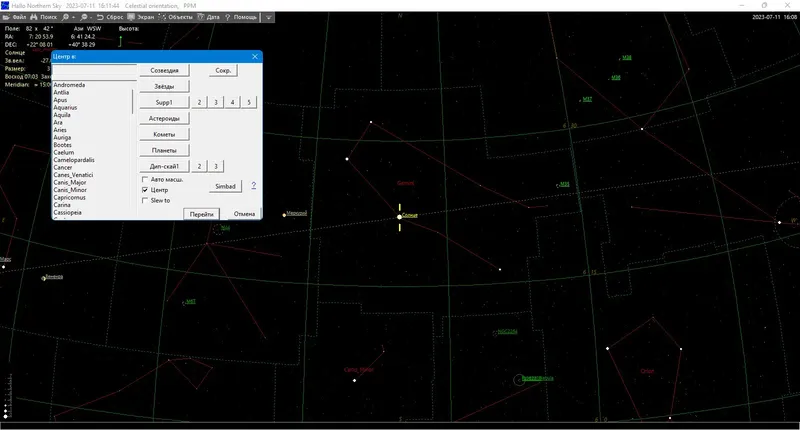The width and height of the screenshot is (800, 430).
Task: Uncheck the Центр checkbox
Action: pyautogui.click(x=145, y=190)
